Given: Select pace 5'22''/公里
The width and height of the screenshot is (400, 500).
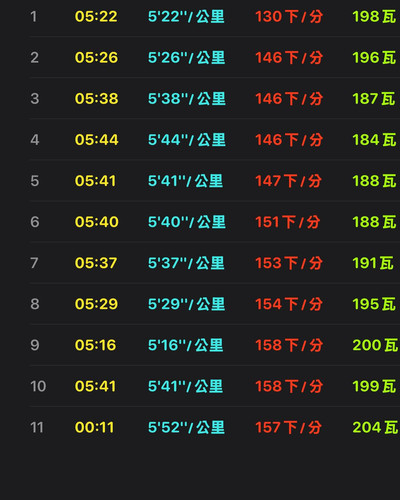Looking at the screenshot, I should [x=186, y=16].
